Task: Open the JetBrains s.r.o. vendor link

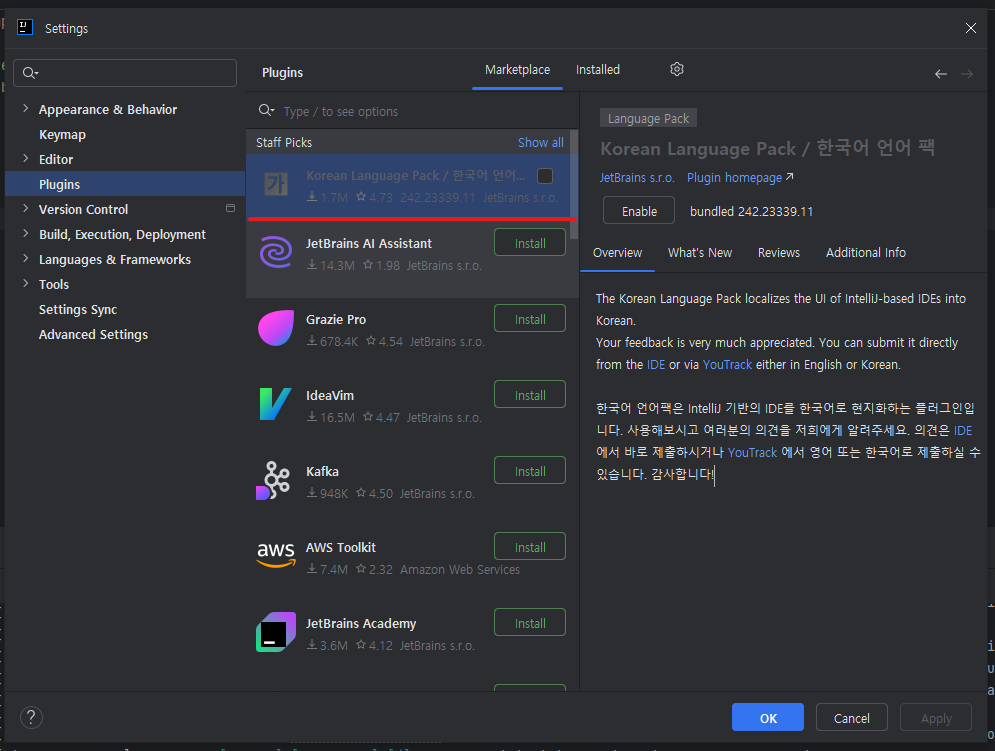Action: click(637, 178)
